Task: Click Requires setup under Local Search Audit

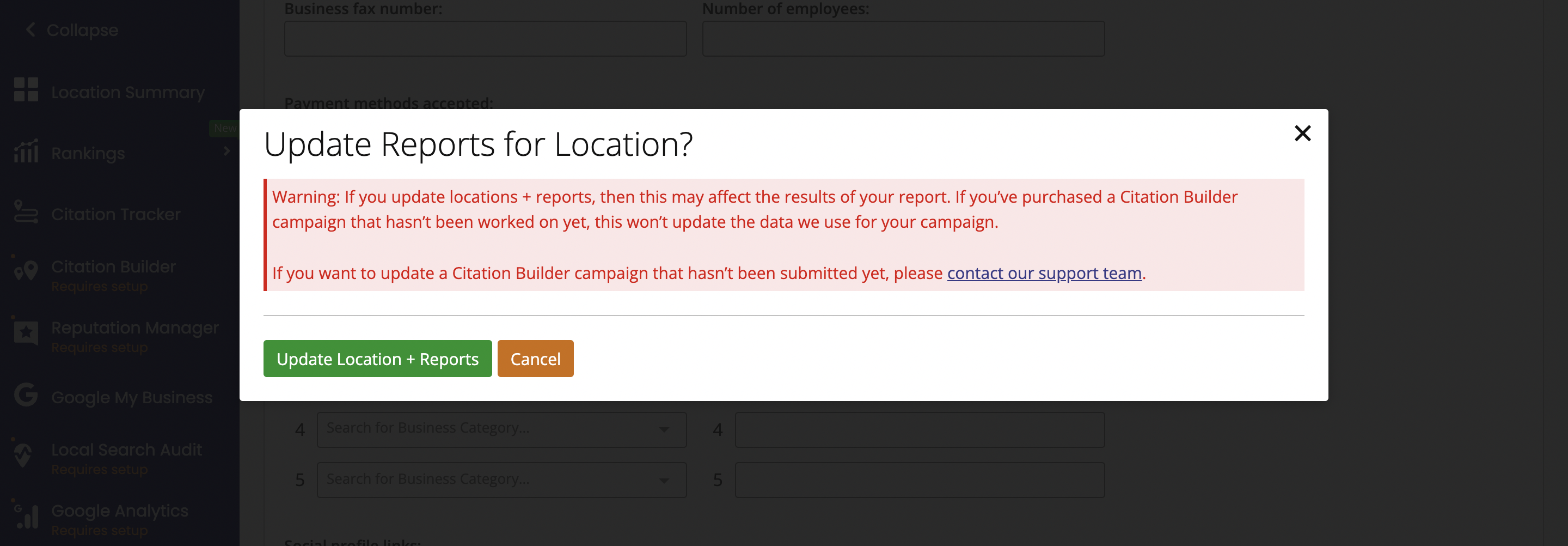Action: pos(99,469)
